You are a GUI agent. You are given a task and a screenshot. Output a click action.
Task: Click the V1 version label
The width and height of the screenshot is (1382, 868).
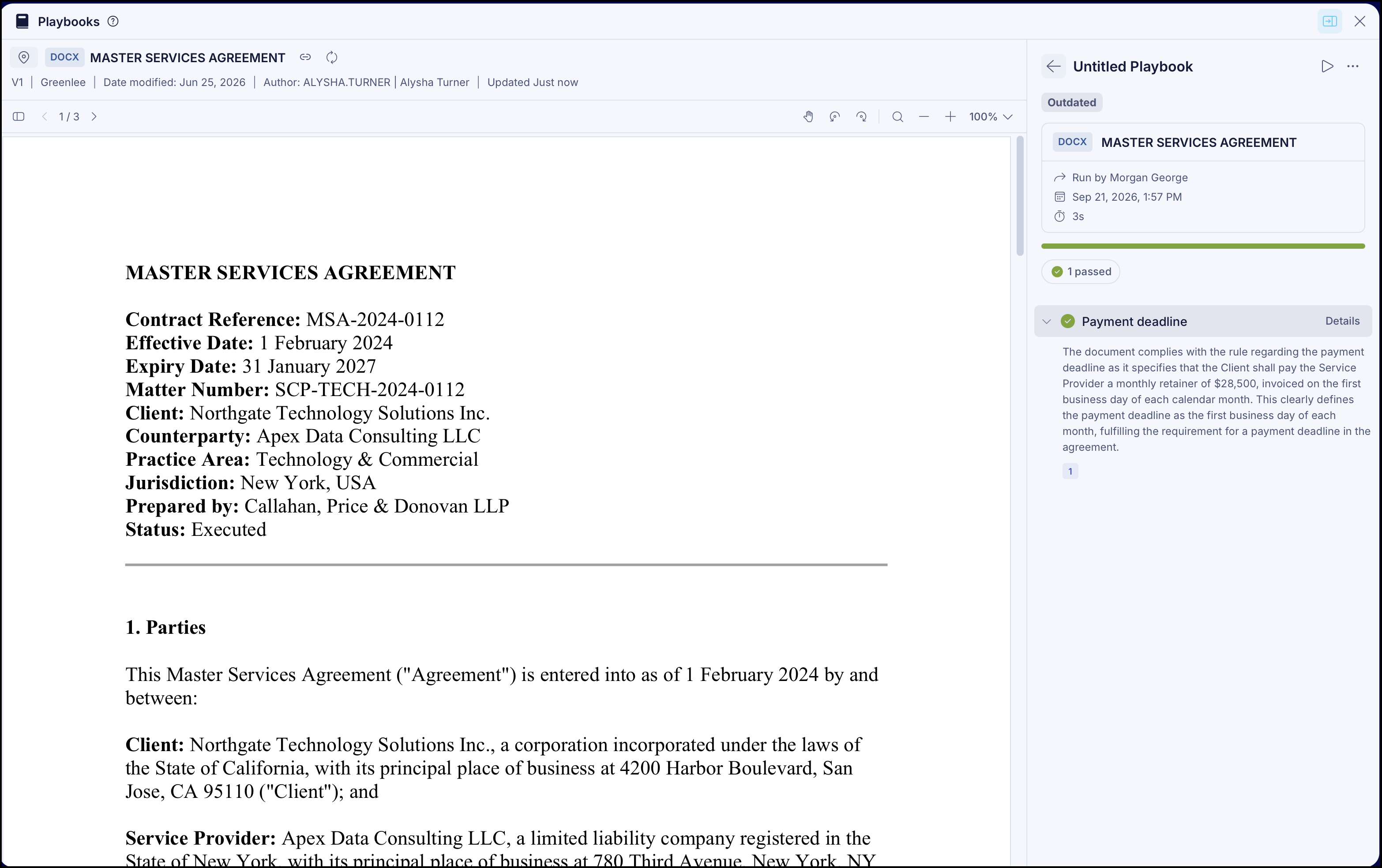17,82
